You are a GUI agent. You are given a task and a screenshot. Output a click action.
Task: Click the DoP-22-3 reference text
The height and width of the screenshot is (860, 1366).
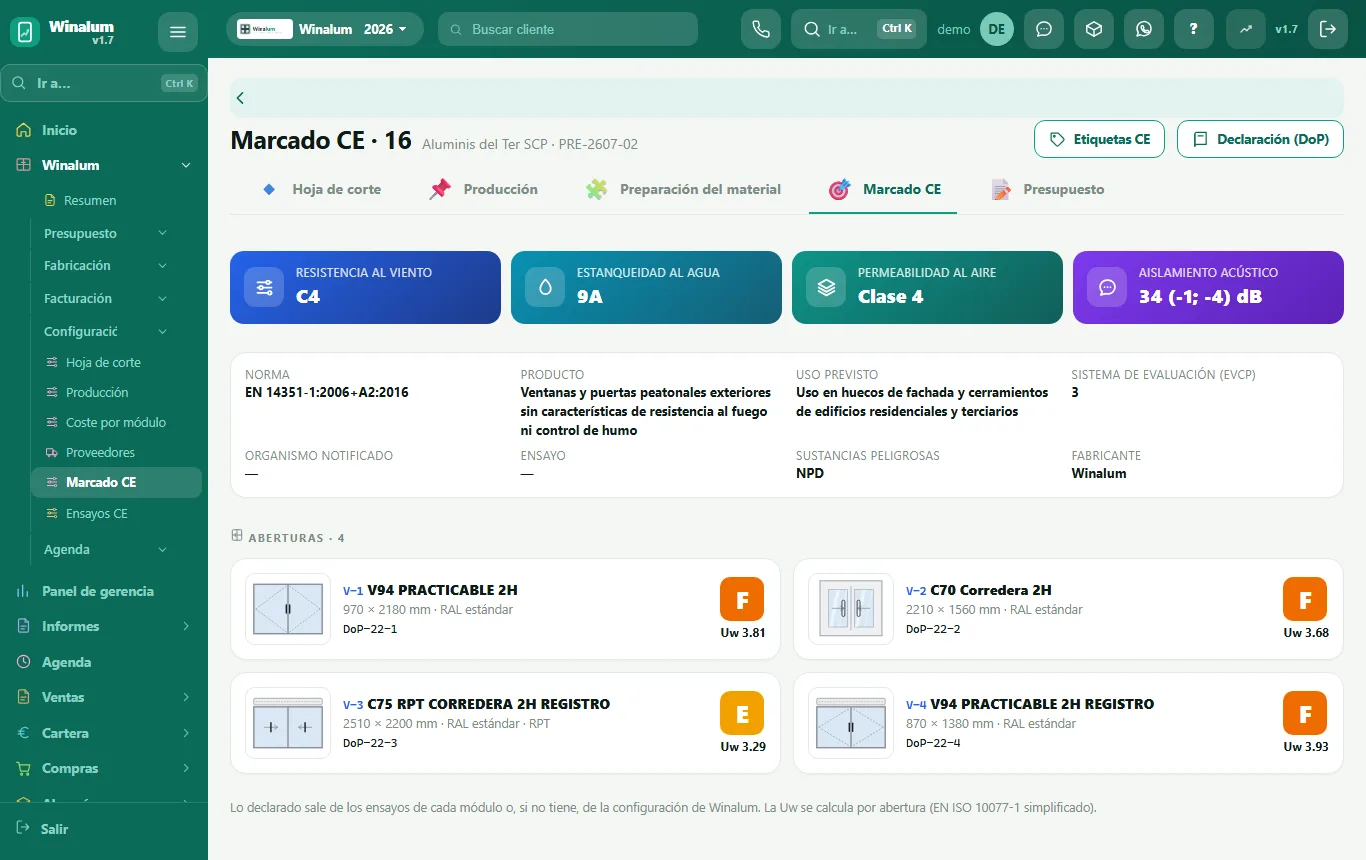[370, 743]
